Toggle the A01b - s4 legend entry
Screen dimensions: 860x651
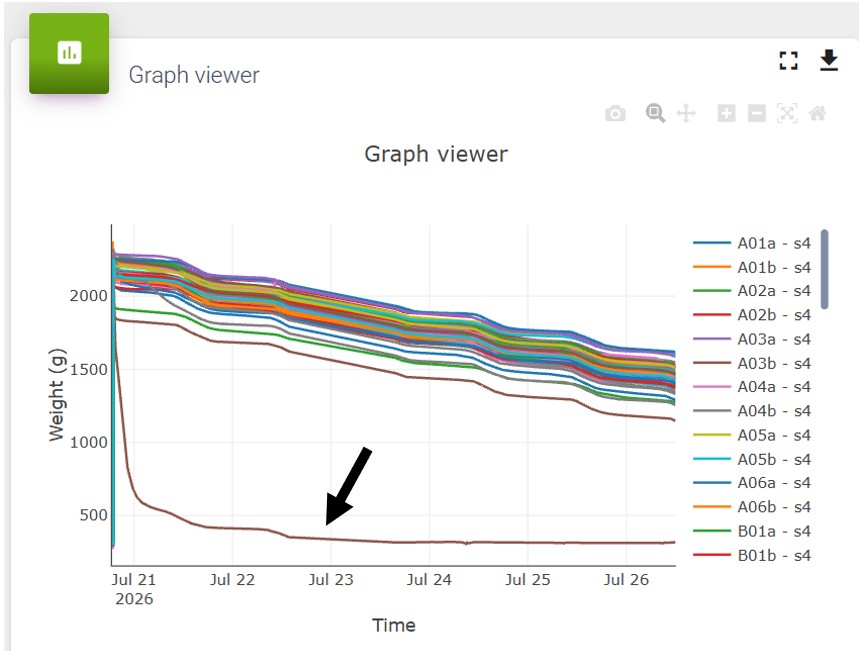(752, 267)
